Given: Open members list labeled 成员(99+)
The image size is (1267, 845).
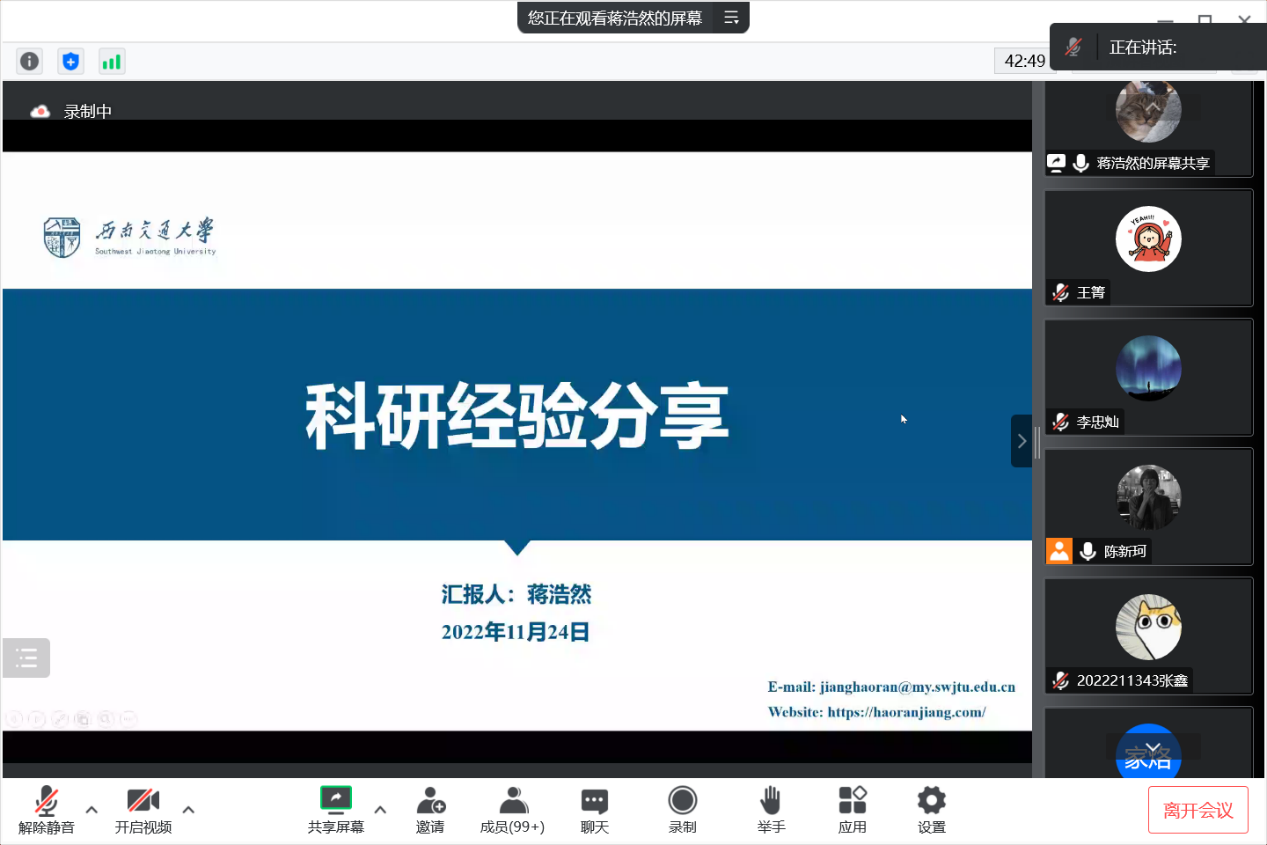Looking at the screenshot, I should click(x=512, y=810).
